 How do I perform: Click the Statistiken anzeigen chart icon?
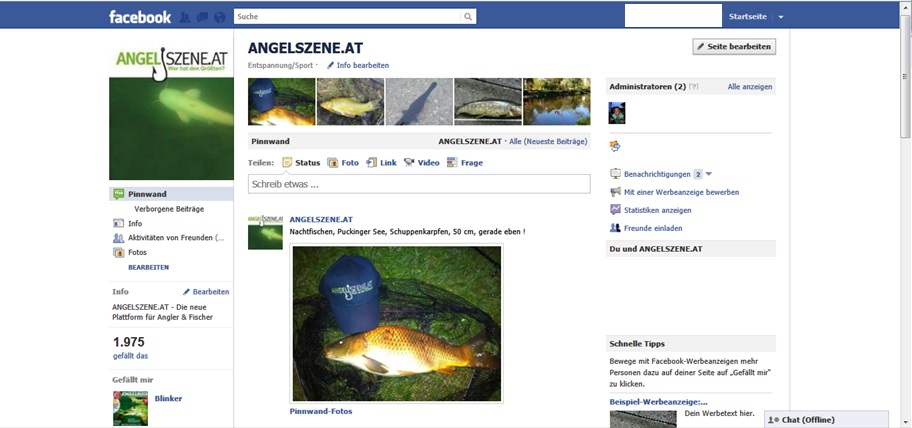tap(615, 210)
